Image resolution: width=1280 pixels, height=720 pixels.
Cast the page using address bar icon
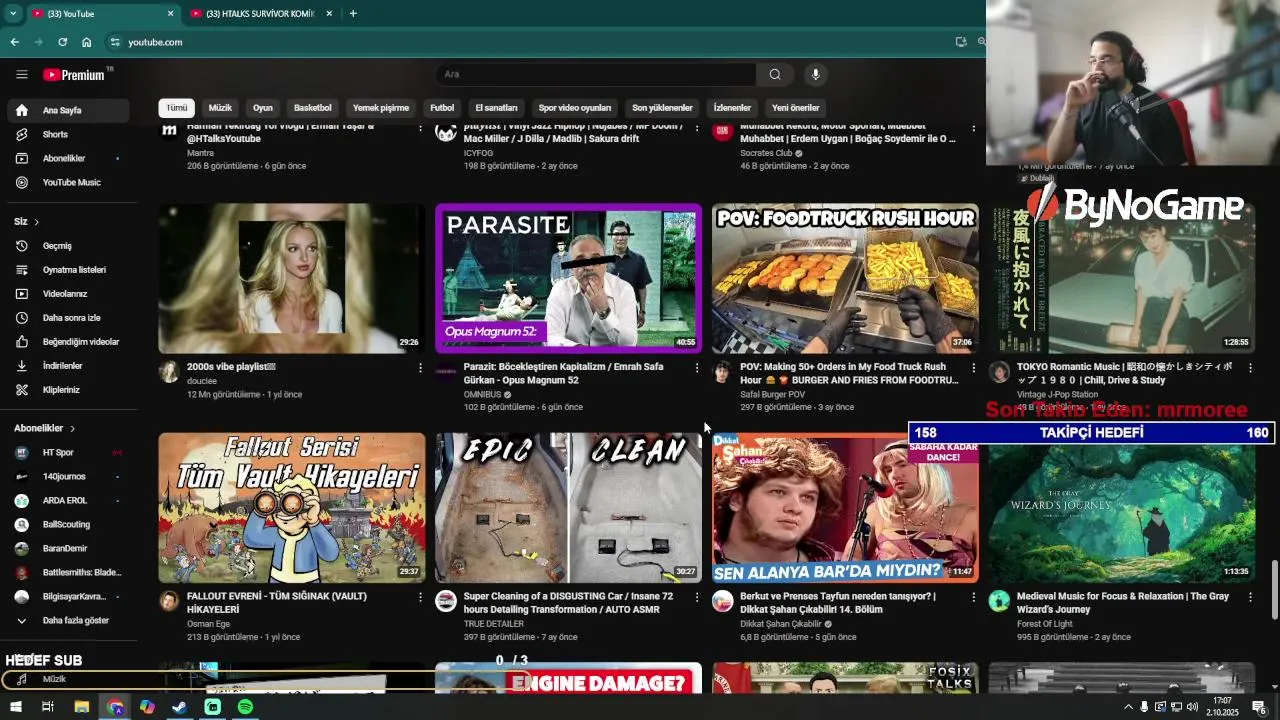(961, 42)
